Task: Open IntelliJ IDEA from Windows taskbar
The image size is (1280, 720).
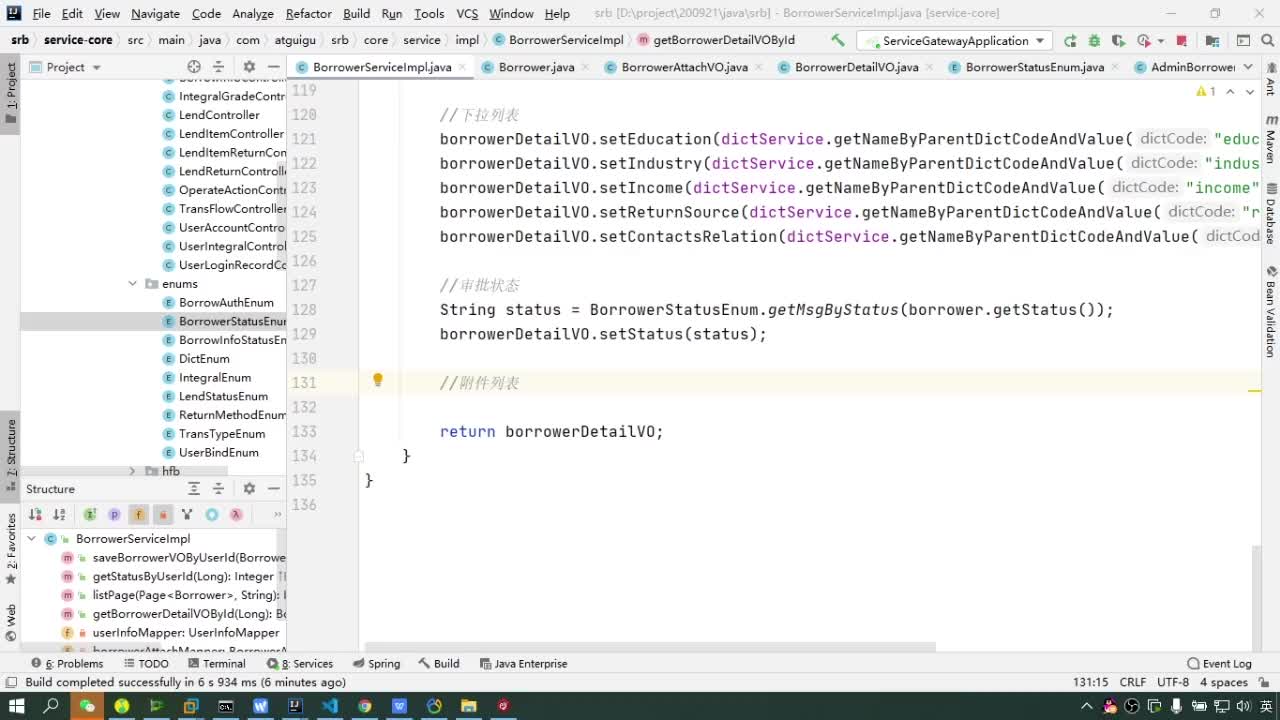Action: (295, 706)
